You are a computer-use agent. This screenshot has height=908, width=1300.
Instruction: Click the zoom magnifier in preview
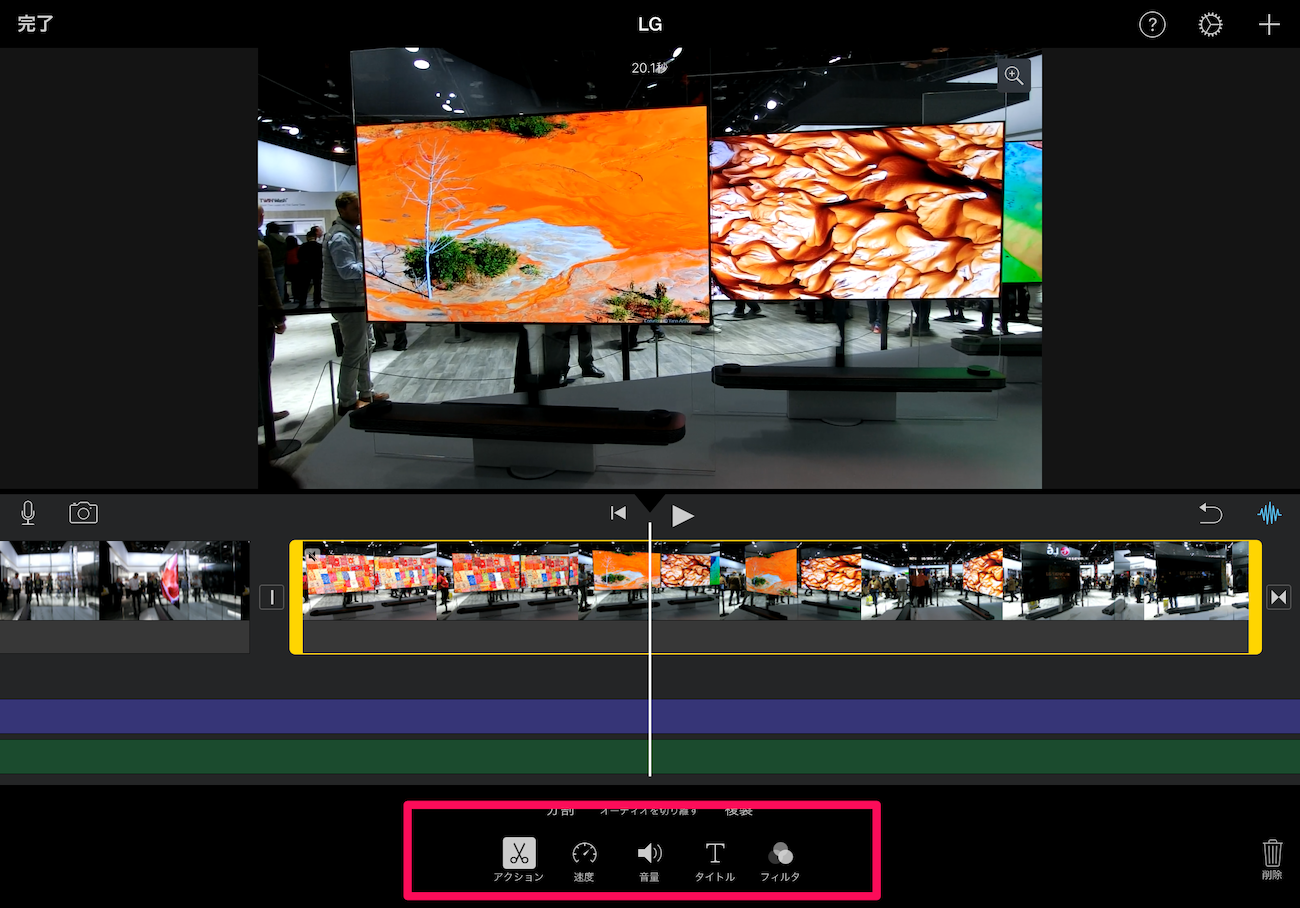pos(1013,75)
